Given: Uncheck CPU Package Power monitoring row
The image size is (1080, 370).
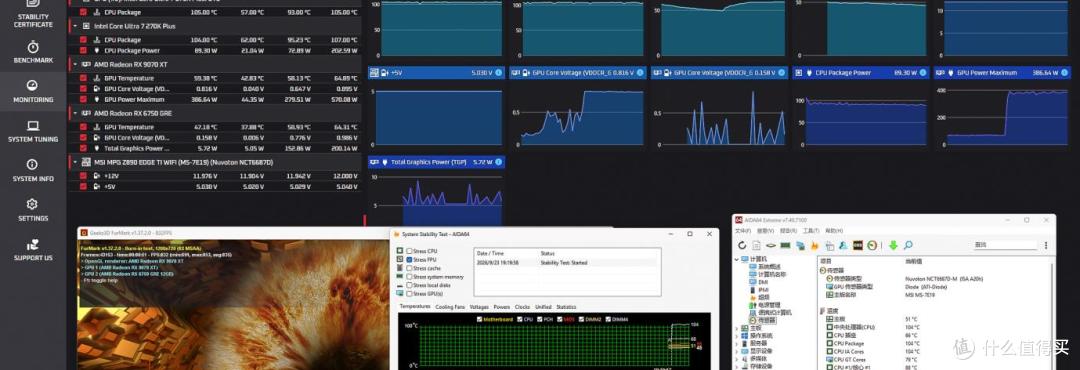Looking at the screenshot, I should [83, 50].
